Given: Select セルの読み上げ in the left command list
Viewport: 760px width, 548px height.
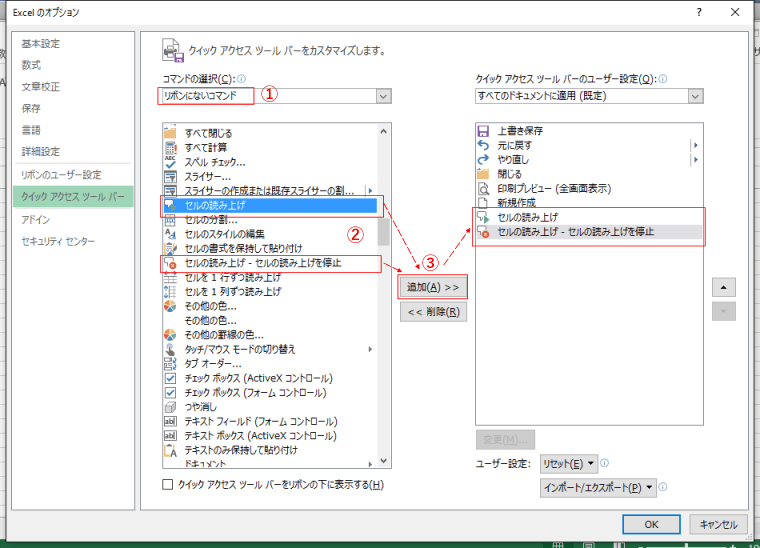Looking at the screenshot, I should pyautogui.click(x=270, y=205).
